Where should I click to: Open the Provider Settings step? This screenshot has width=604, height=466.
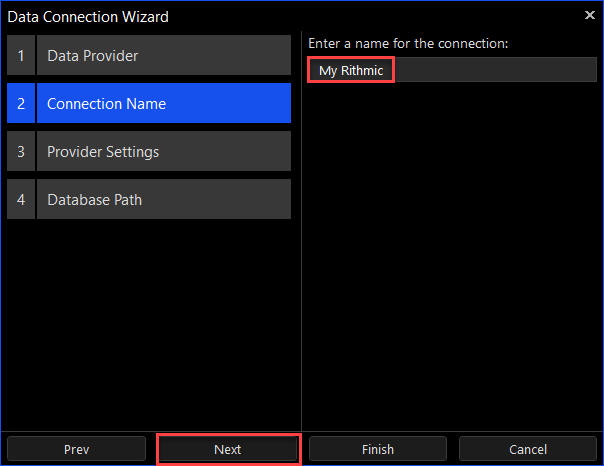[x=164, y=151]
